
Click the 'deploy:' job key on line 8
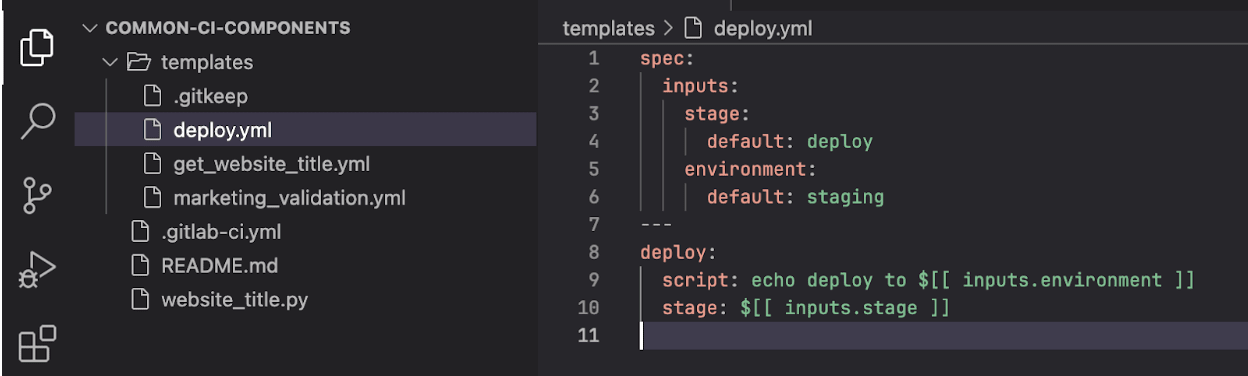coord(678,252)
